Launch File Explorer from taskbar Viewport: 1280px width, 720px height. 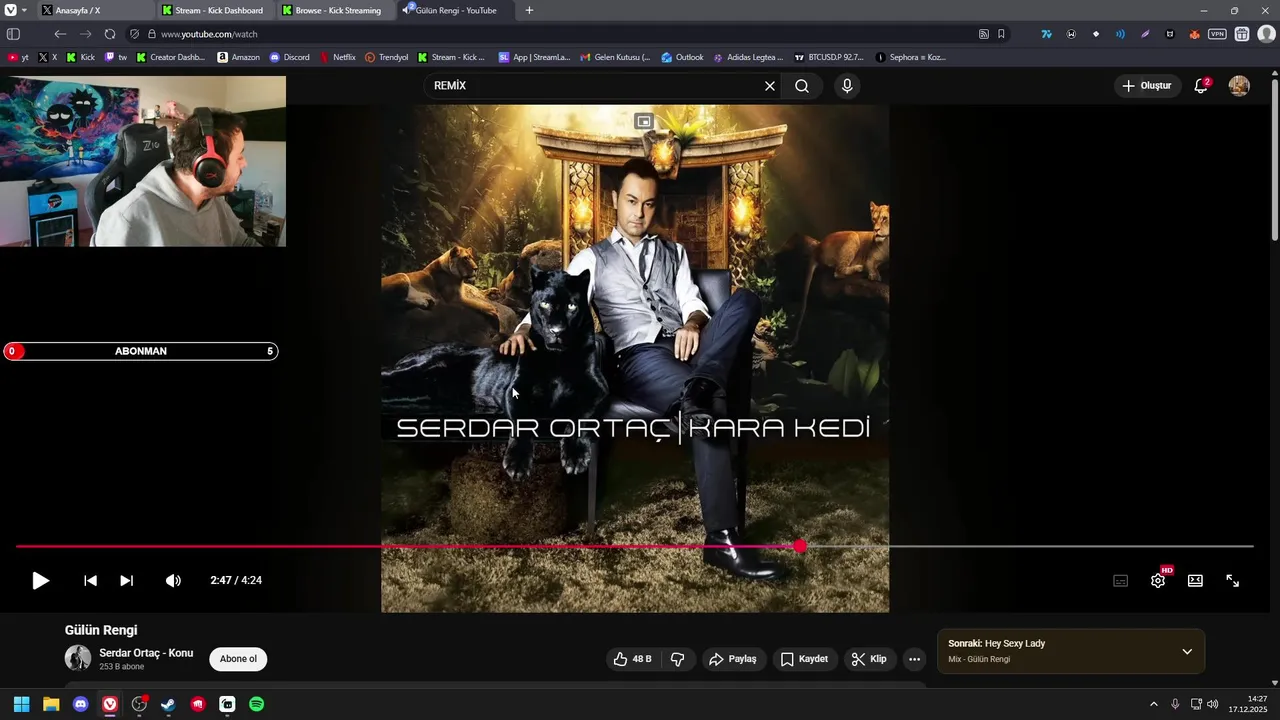(x=51, y=704)
